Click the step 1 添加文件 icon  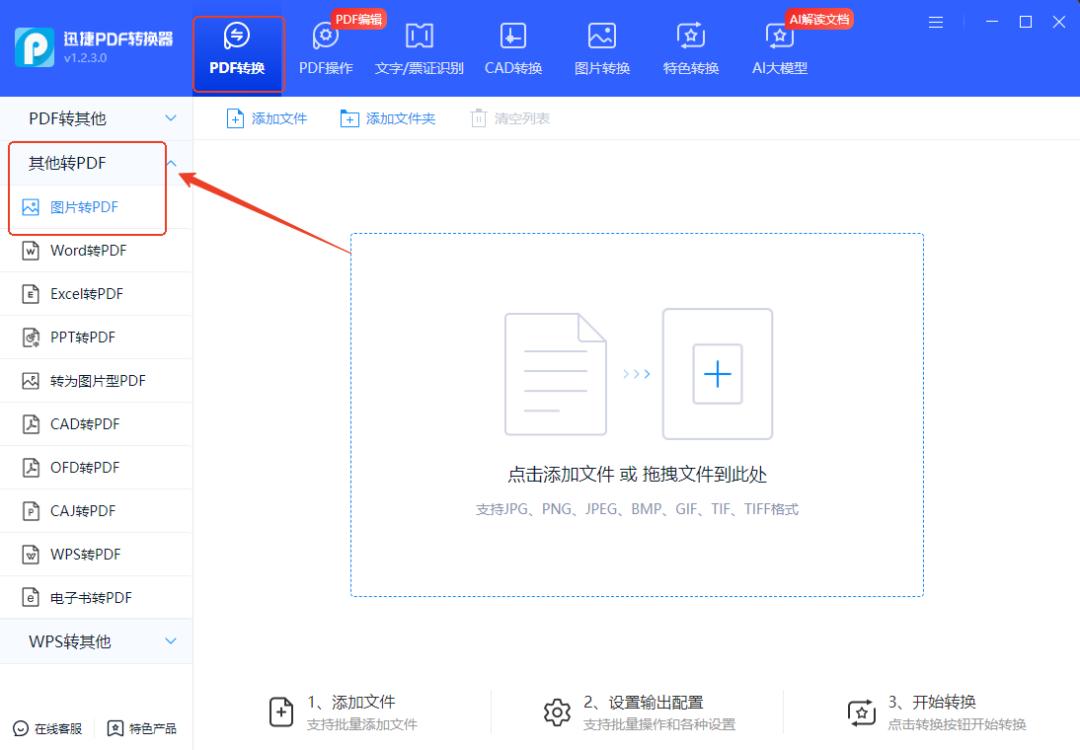280,711
